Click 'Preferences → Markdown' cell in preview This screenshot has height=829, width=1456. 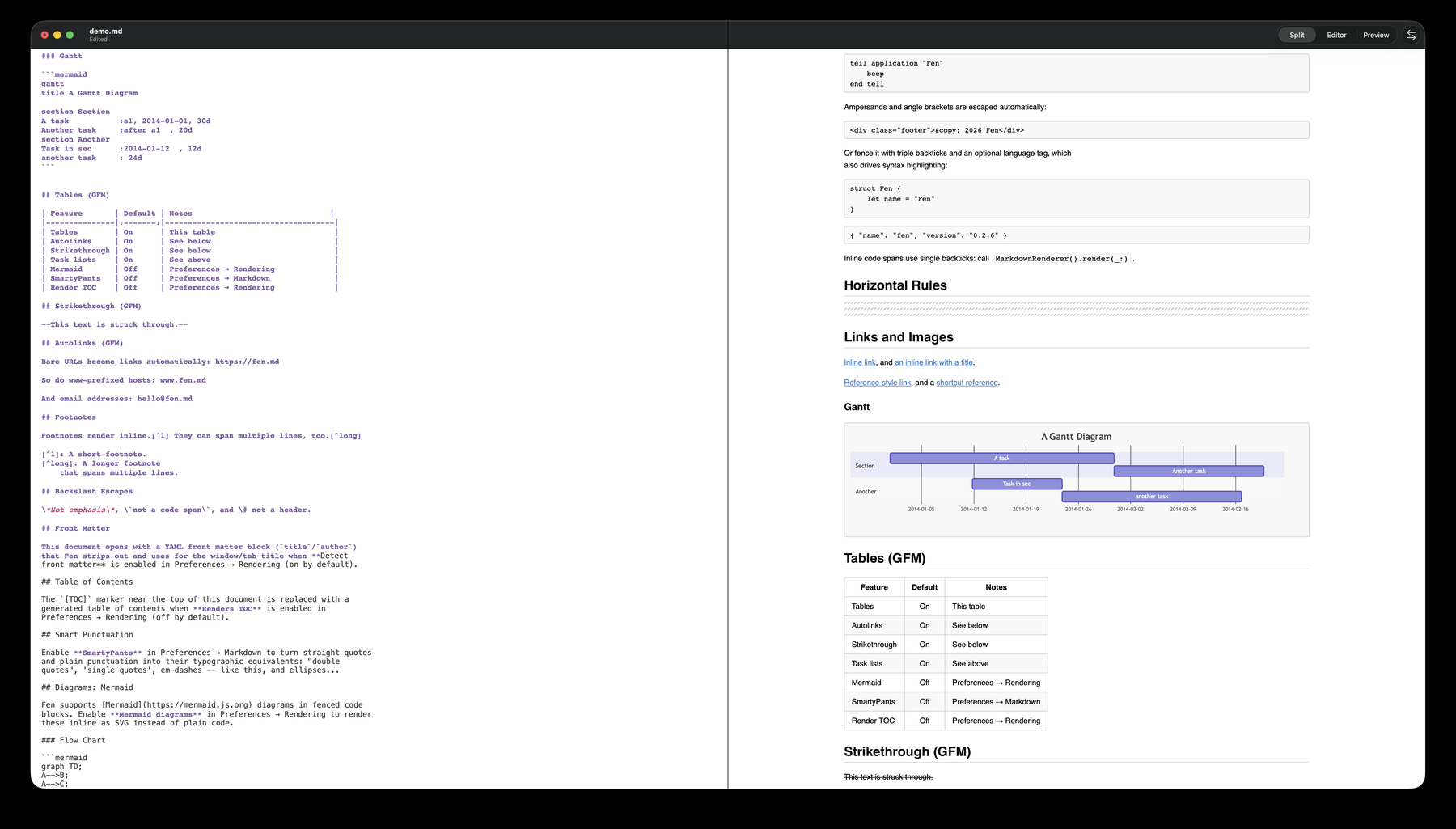point(996,702)
